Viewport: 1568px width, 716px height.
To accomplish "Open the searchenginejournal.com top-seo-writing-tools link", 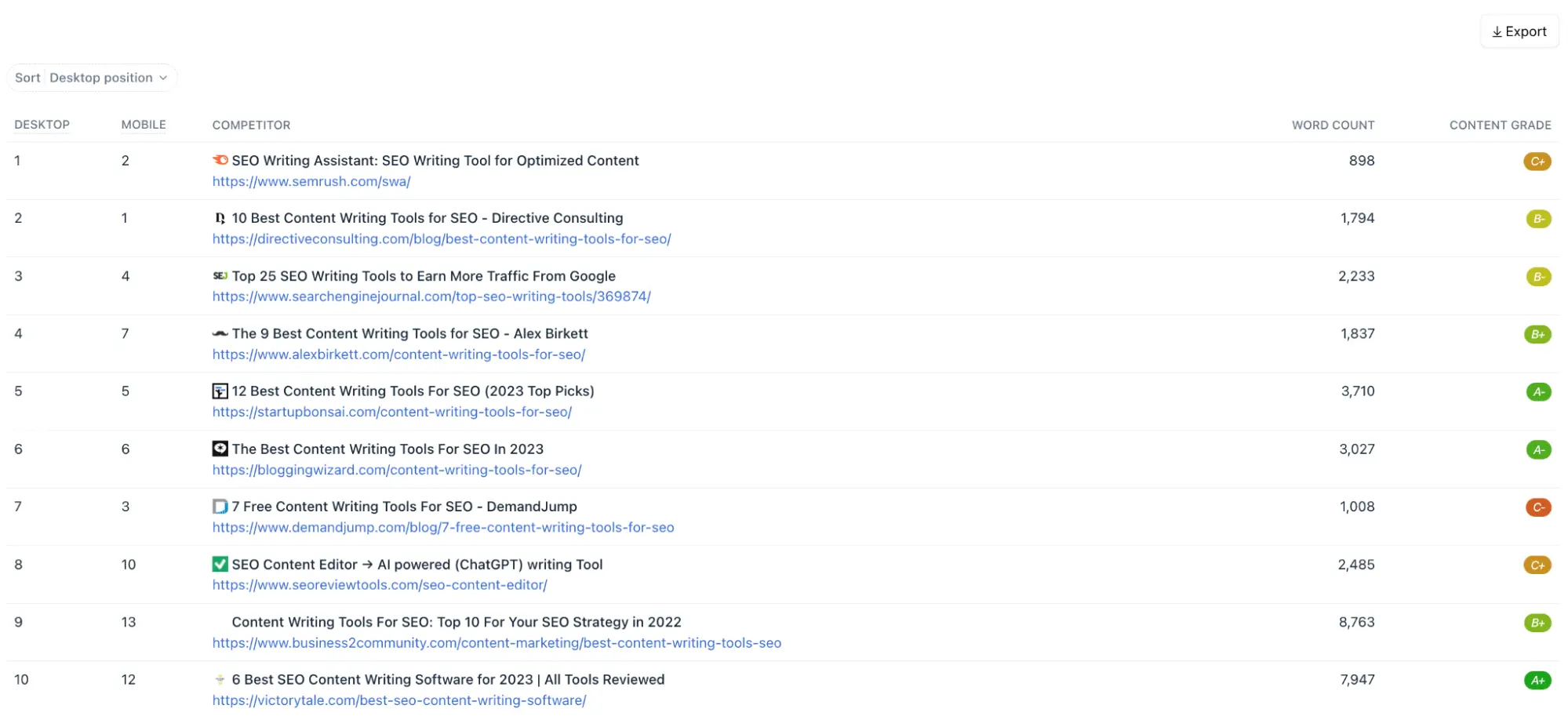I will tap(431, 297).
